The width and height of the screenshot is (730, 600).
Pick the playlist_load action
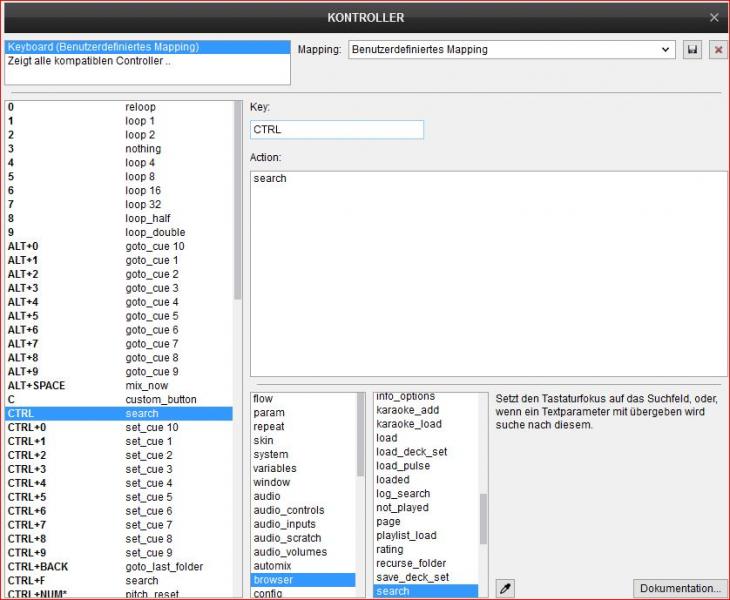point(426,536)
